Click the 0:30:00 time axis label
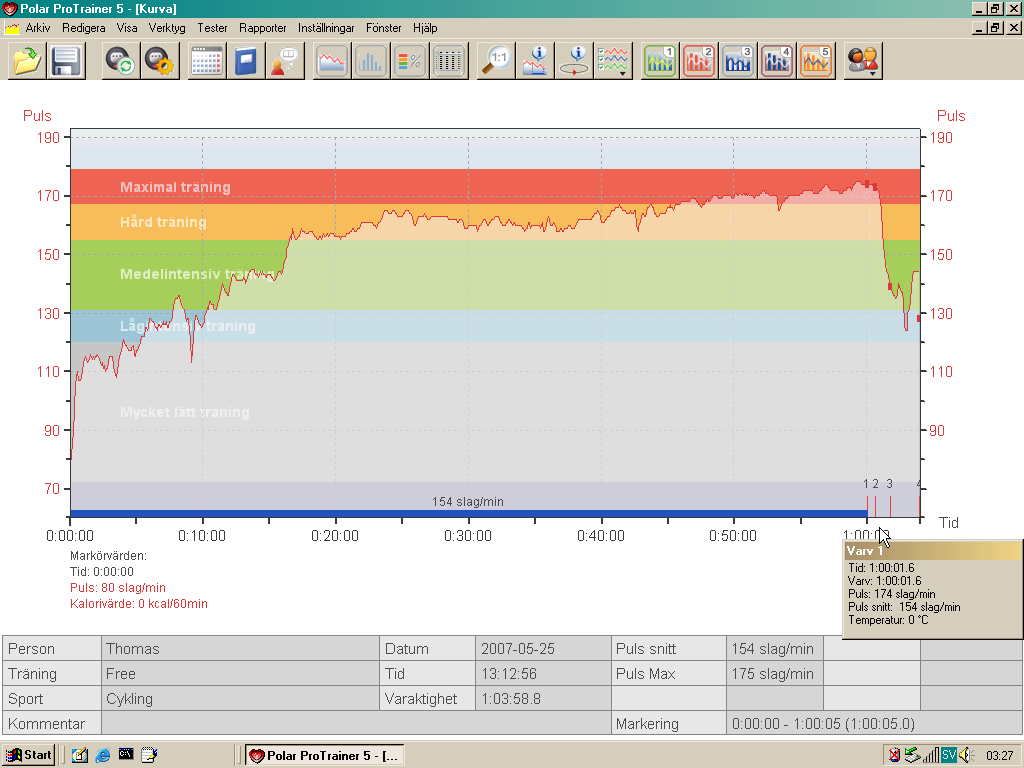The width and height of the screenshot is (1024, 768). [468, 536]
